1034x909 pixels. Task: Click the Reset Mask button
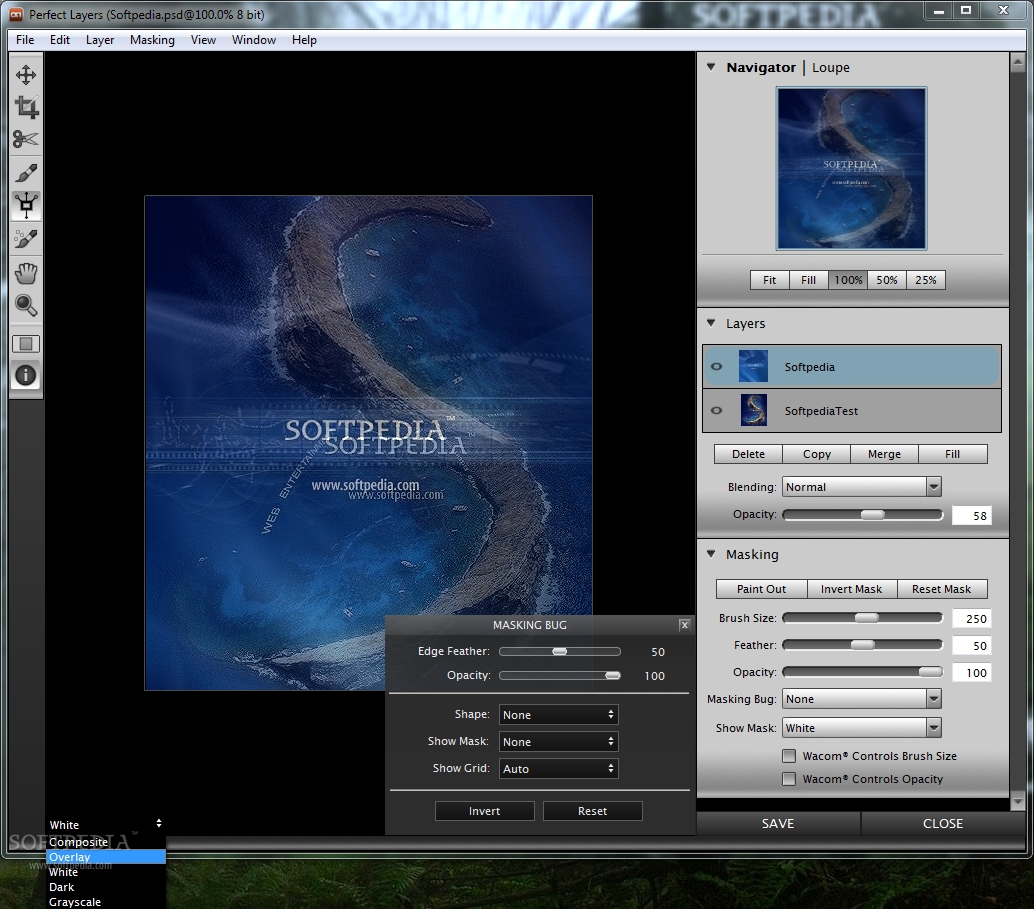click(x=942, y=589)
